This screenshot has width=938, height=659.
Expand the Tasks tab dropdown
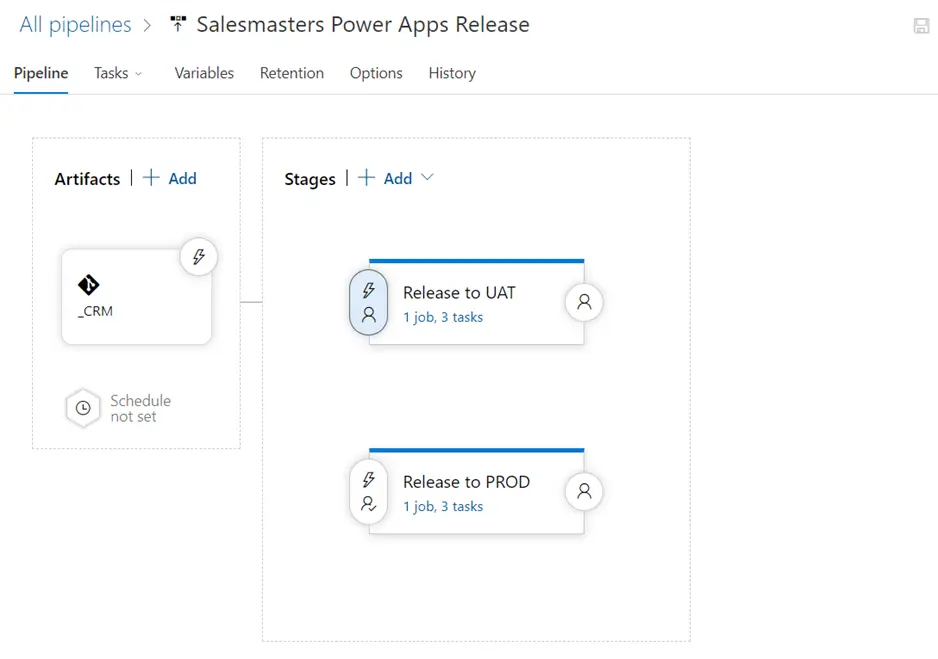pos(138,74)
